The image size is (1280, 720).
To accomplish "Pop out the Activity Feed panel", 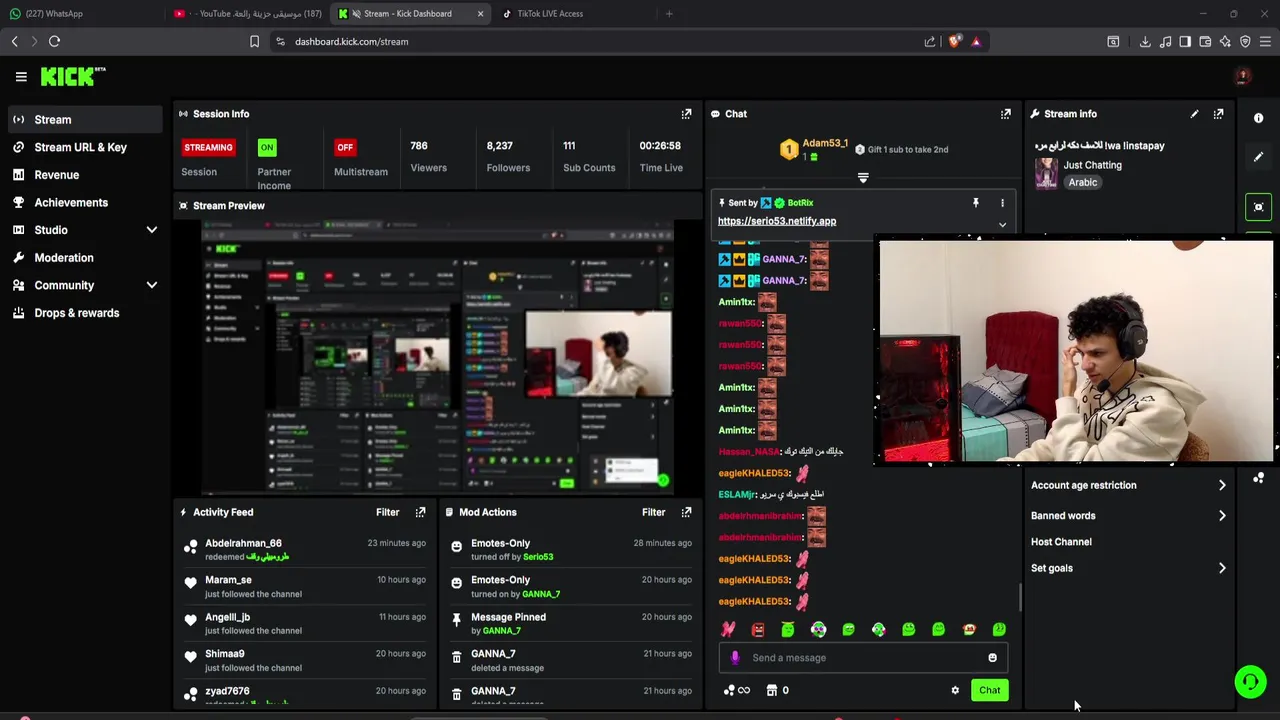I will pos(420,512).
